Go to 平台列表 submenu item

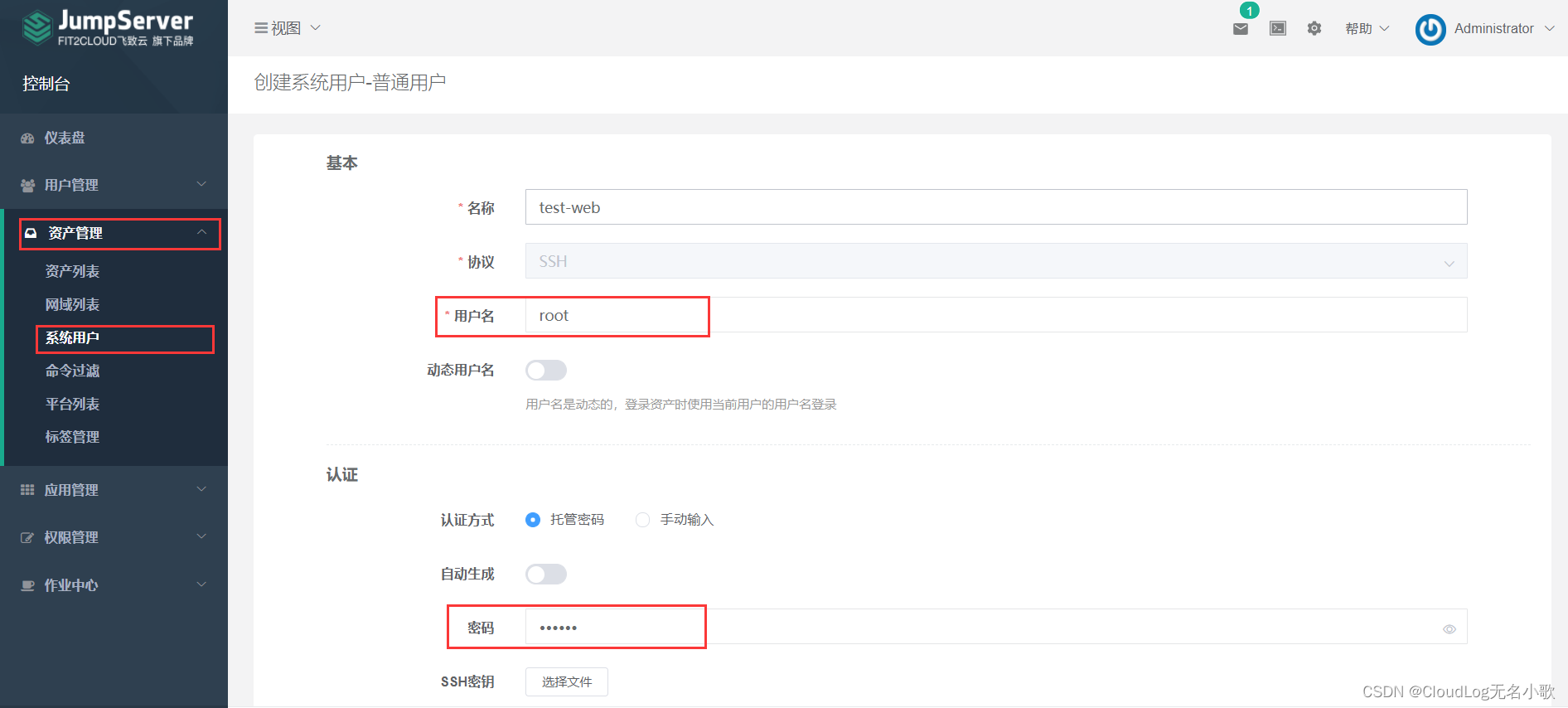click(x=72, y=405)
